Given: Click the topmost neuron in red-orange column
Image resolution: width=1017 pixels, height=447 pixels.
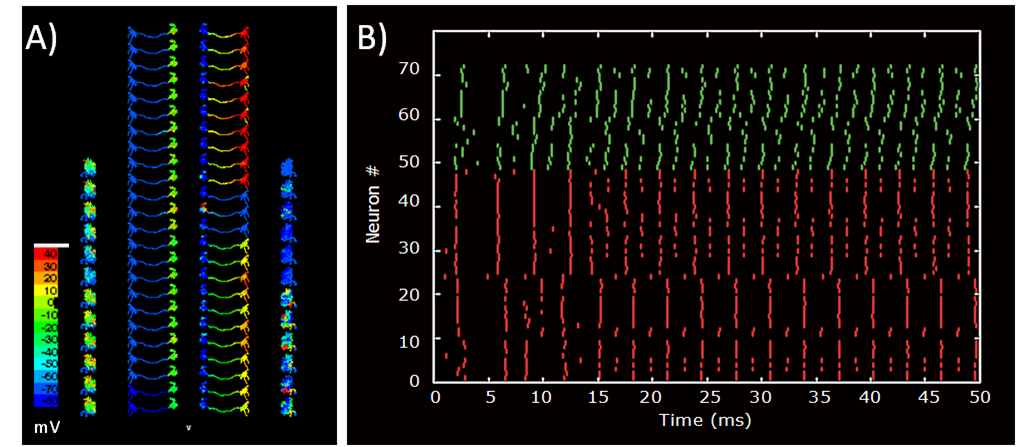Looking at the screenshot, I should coord(225,32).
